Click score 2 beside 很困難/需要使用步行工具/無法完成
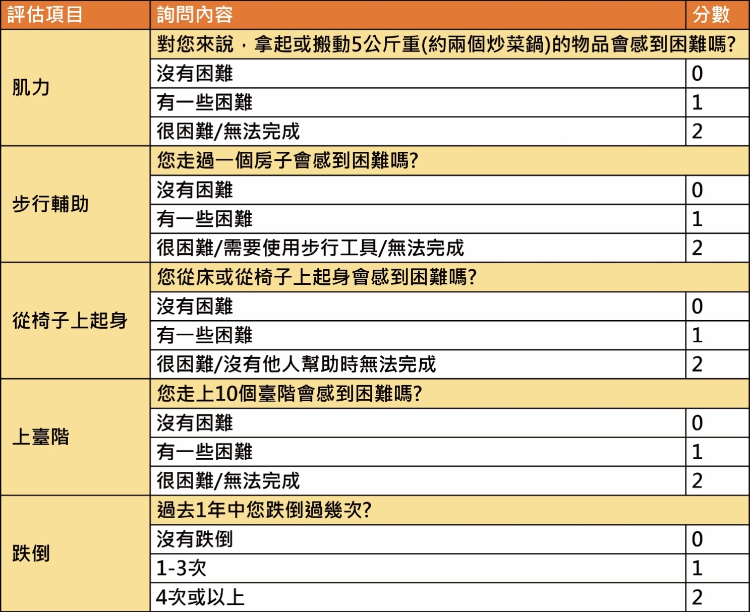Image resolution: width=750 pixels, height=612 pixels. pos(717,248)
